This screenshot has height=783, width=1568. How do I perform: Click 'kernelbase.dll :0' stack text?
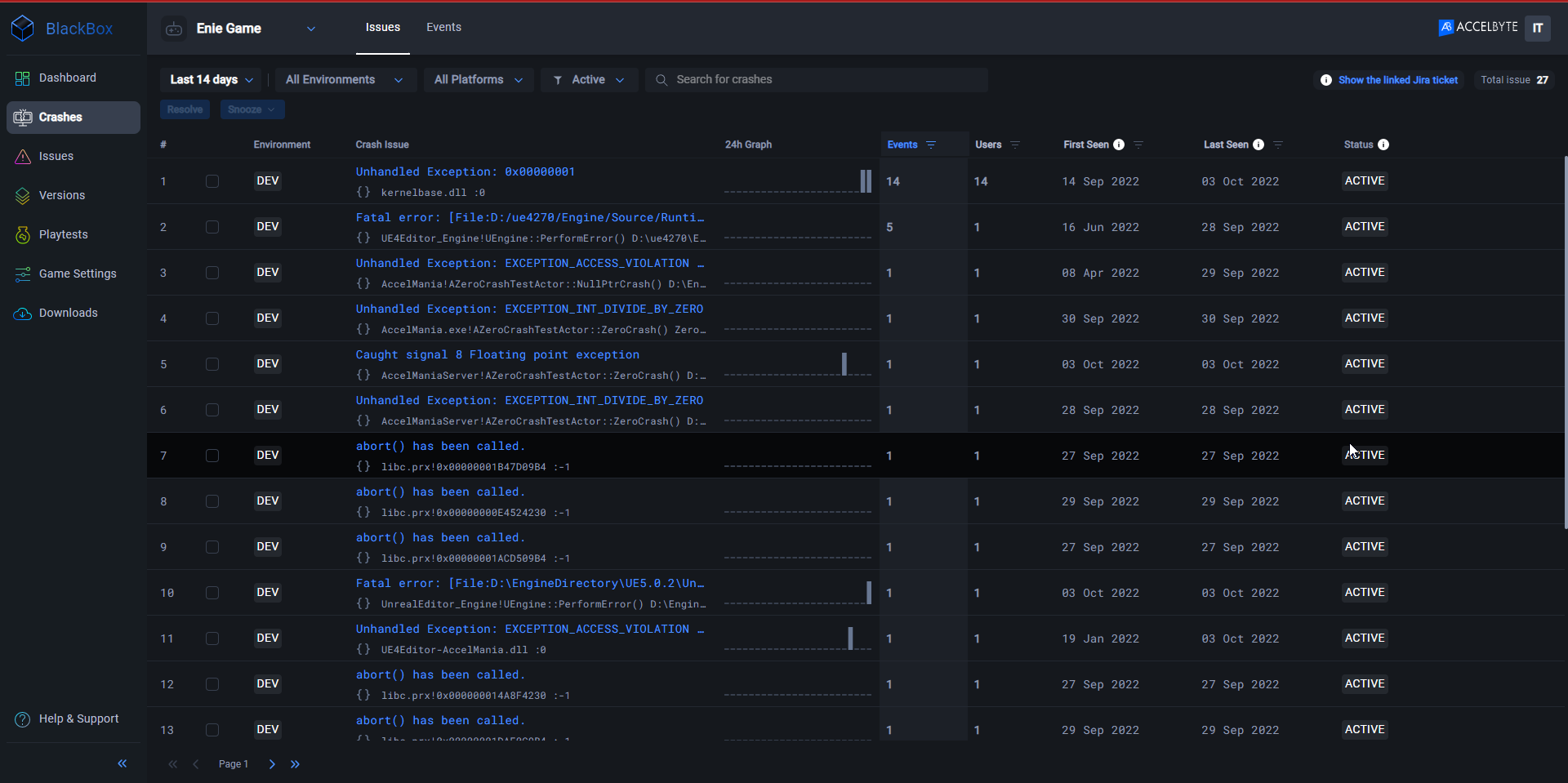tap(433, 193)
